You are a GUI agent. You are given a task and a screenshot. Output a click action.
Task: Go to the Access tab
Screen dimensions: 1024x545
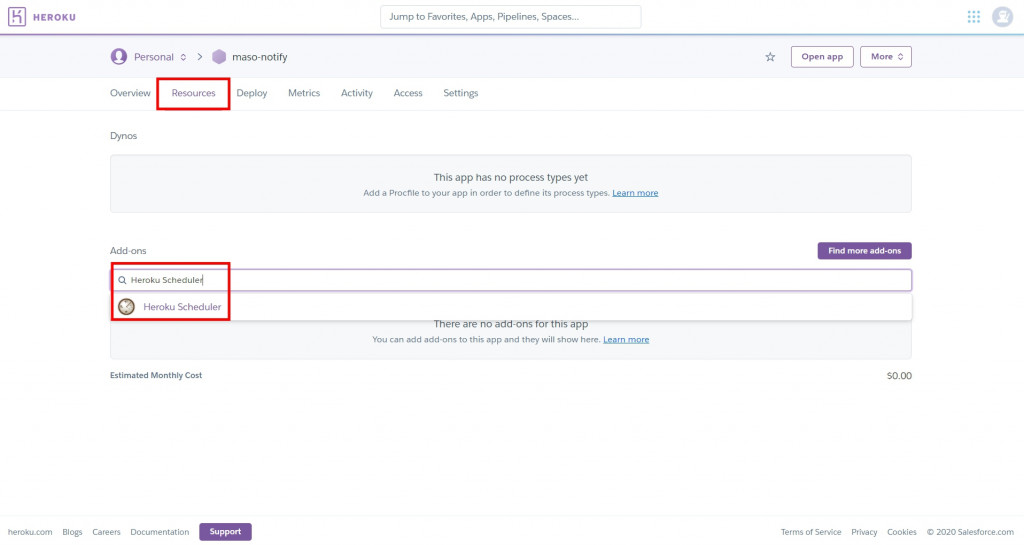pyautogui.click(x=408, y=93)
